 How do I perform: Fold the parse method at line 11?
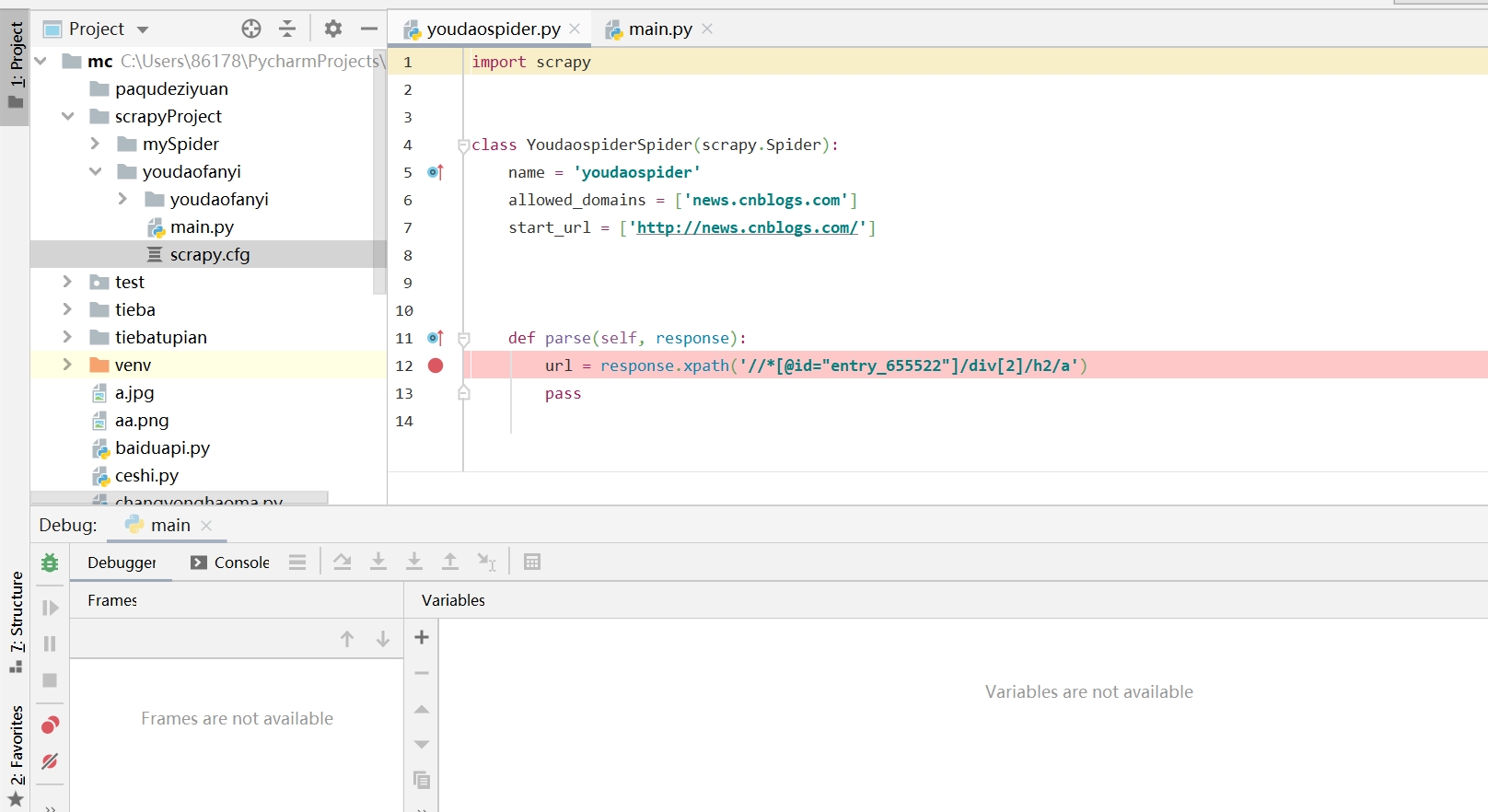click(464, 339)
